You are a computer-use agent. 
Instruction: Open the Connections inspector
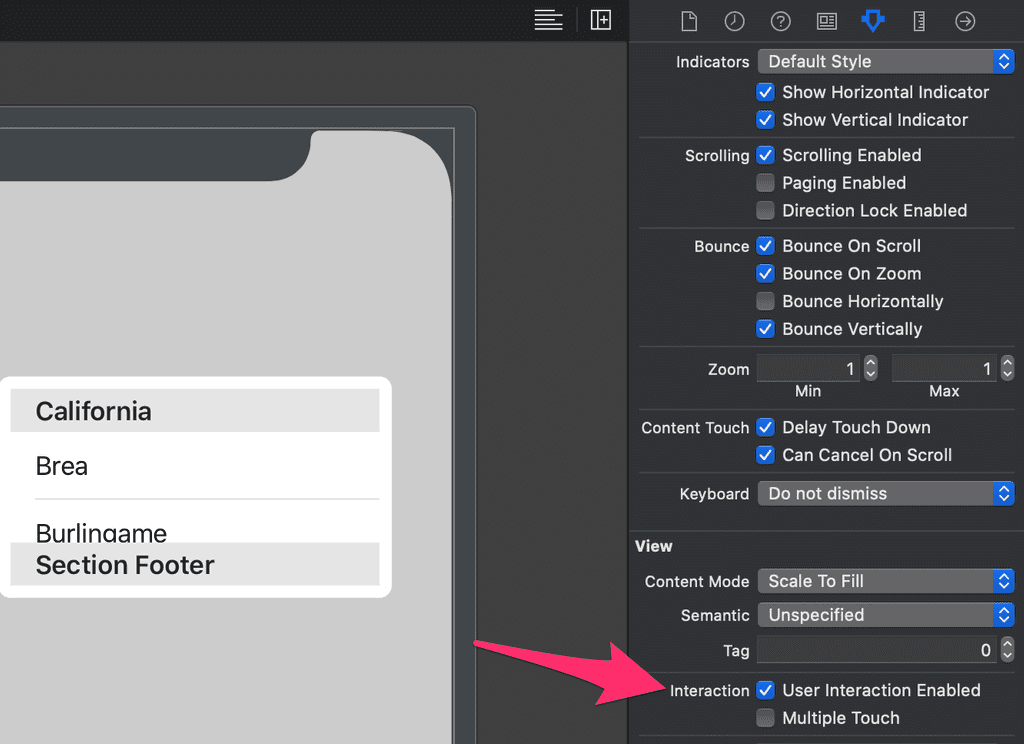click(x=965, y=20)
